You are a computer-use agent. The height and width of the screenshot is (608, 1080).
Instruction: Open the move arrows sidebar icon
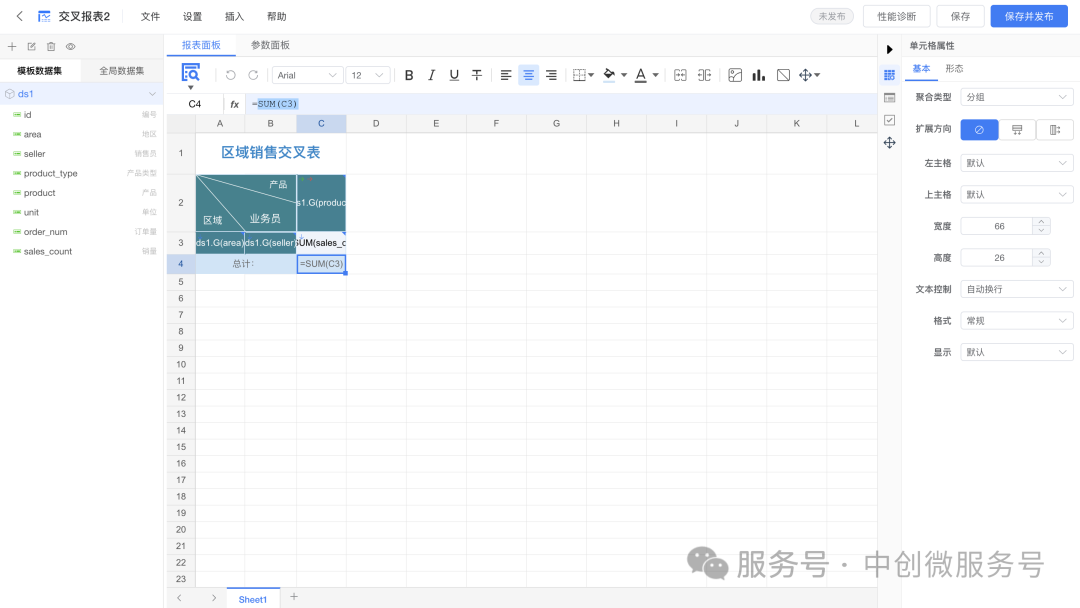(889, 143)
